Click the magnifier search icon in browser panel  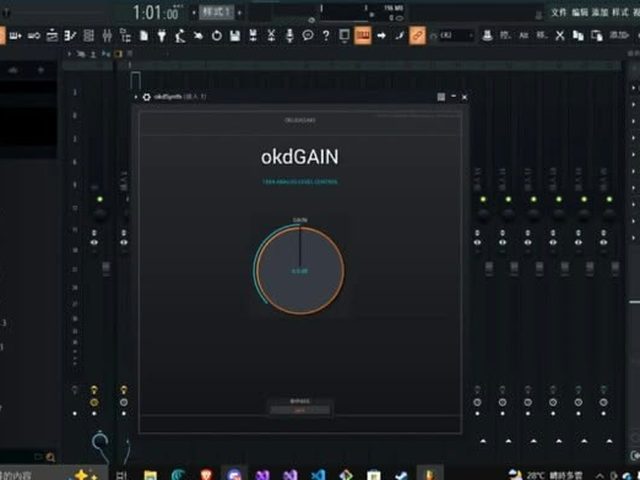(51, 457)
